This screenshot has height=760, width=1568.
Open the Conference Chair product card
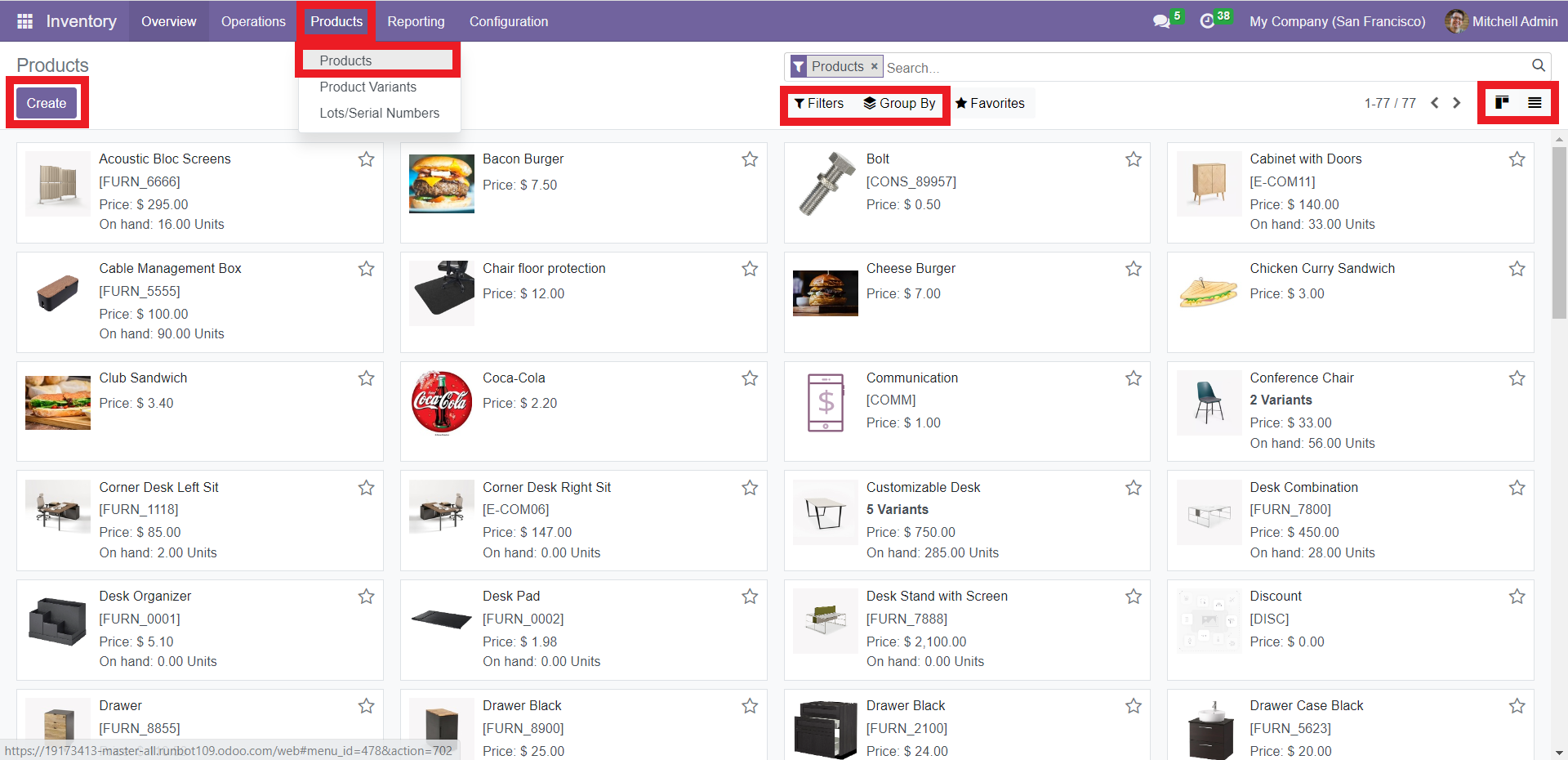(1350, 411)
